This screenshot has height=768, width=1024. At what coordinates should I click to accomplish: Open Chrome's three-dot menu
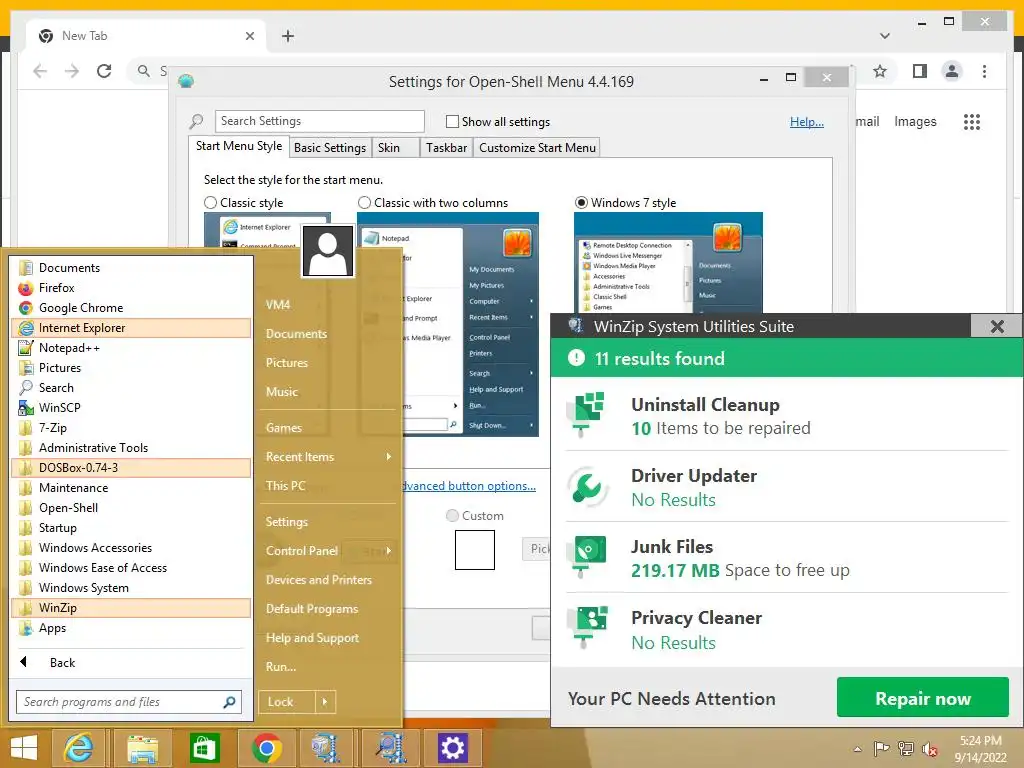pos(984,71)
